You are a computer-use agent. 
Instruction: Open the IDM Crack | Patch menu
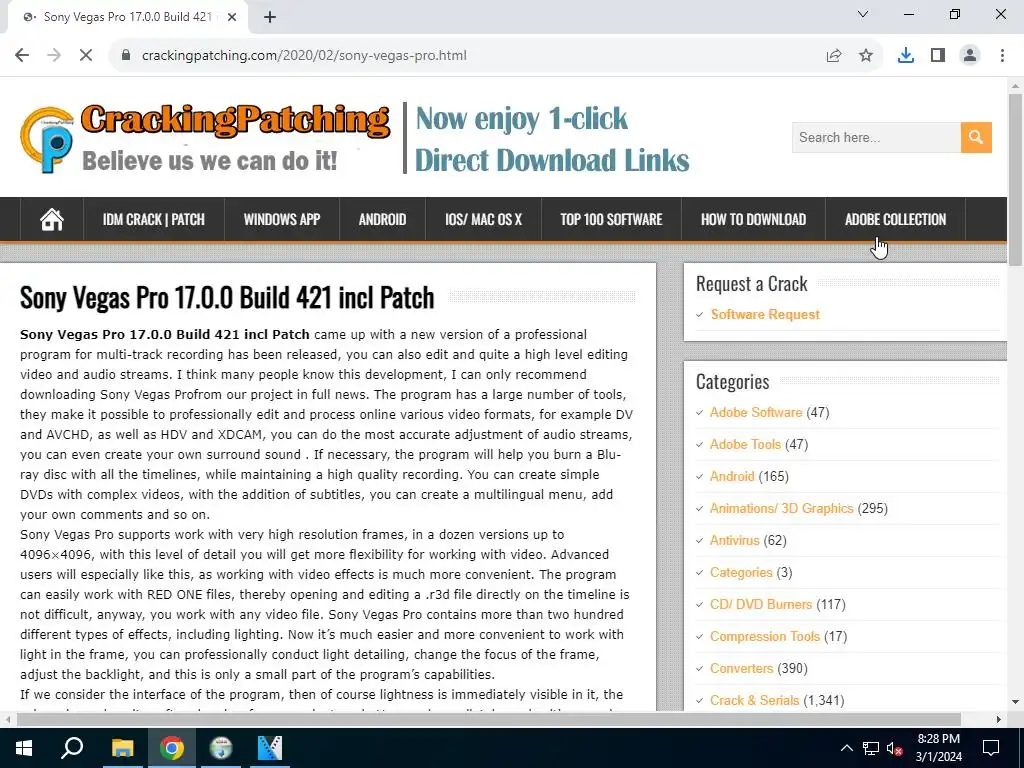tap(153, 219)
